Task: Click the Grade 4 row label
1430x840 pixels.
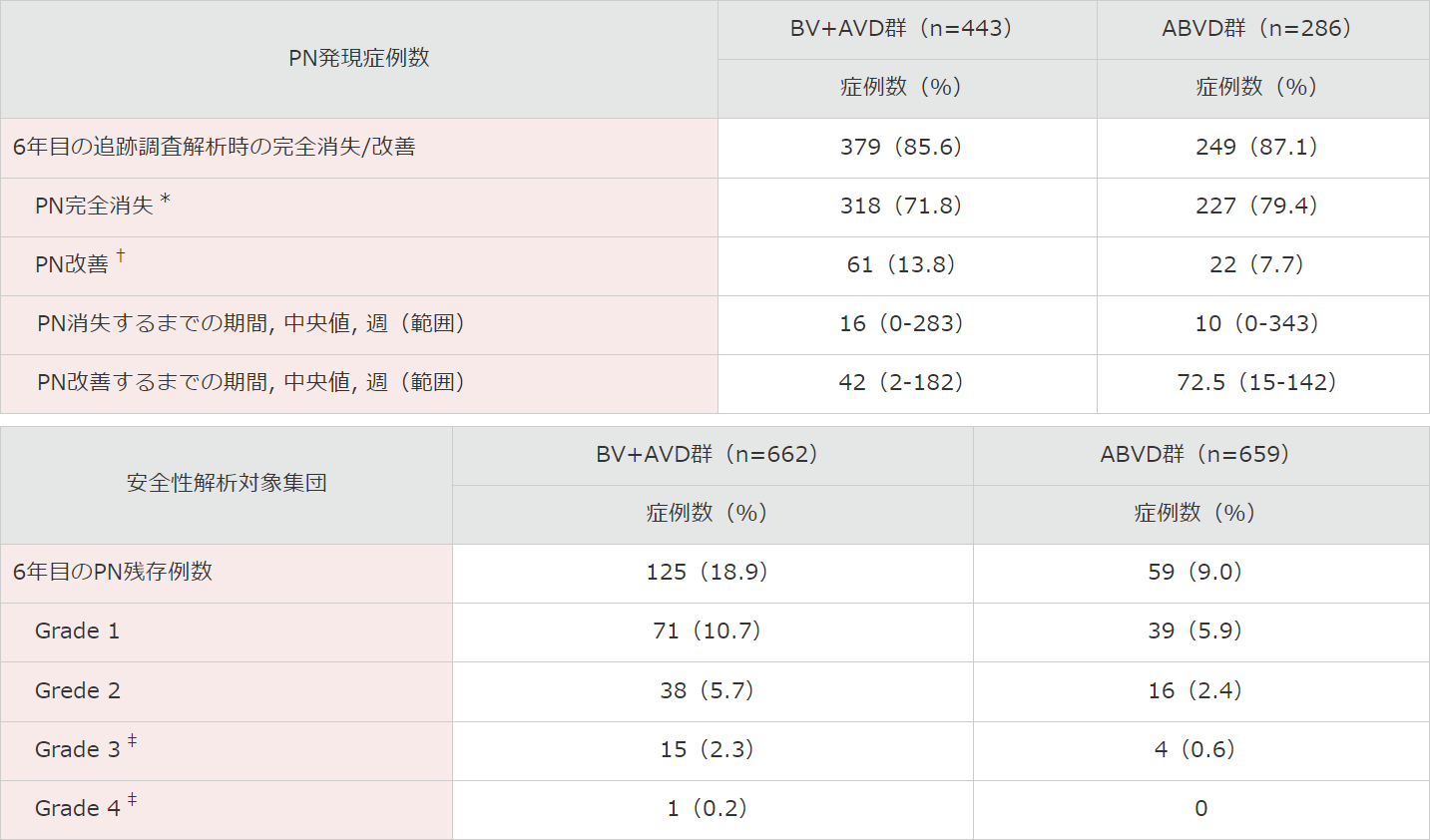Action: click(227, 809)
